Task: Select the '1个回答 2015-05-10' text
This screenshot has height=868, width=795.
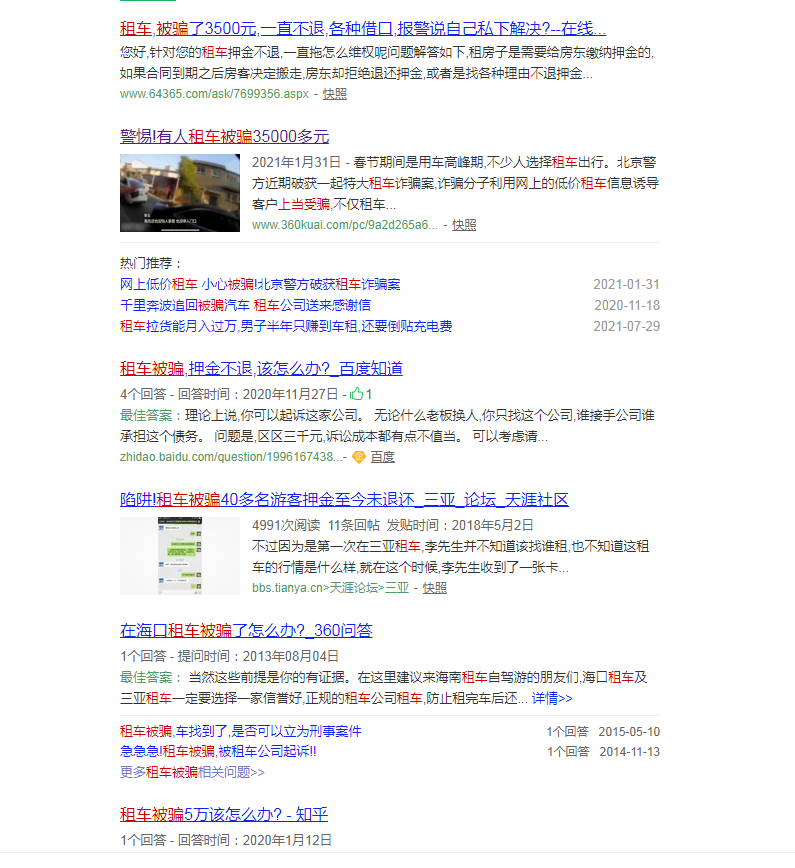Action: [x=603, y=732]
